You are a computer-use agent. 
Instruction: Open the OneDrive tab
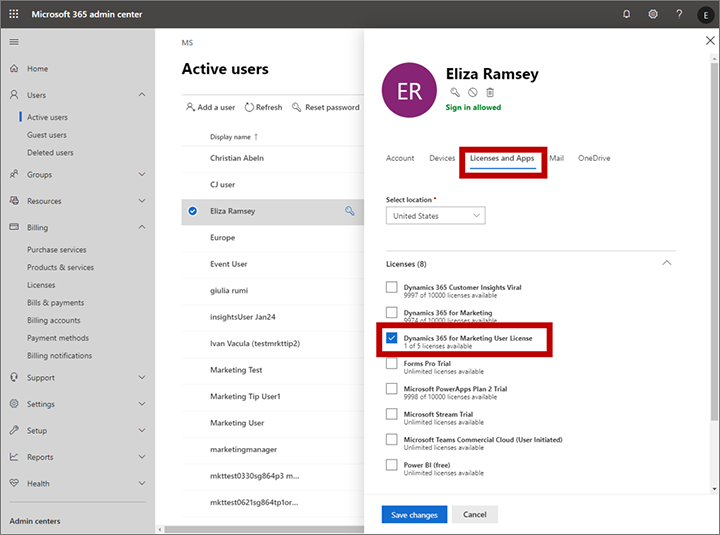click(x=594, y=158)
